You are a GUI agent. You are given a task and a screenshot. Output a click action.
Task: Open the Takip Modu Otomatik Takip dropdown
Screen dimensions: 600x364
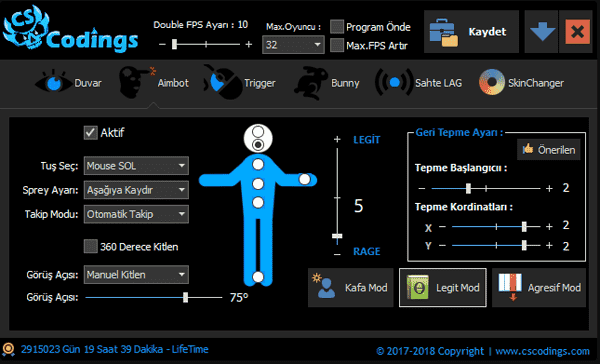click(x=136, y=214)
